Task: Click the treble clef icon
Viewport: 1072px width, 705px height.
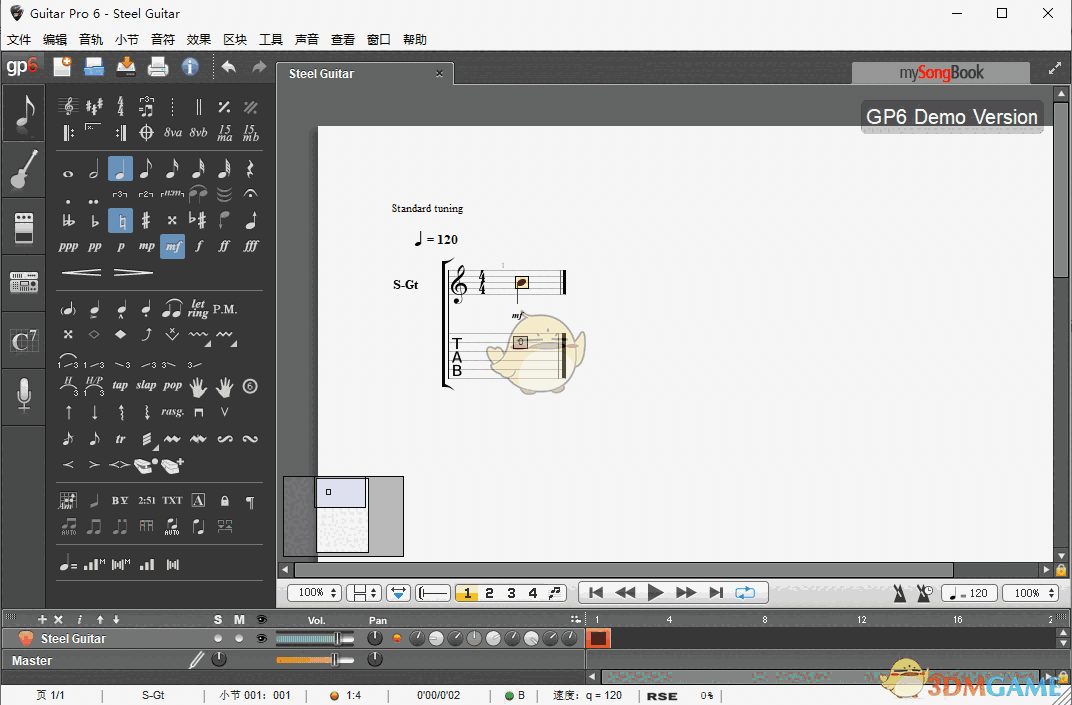Action: (x=68, y=106)
